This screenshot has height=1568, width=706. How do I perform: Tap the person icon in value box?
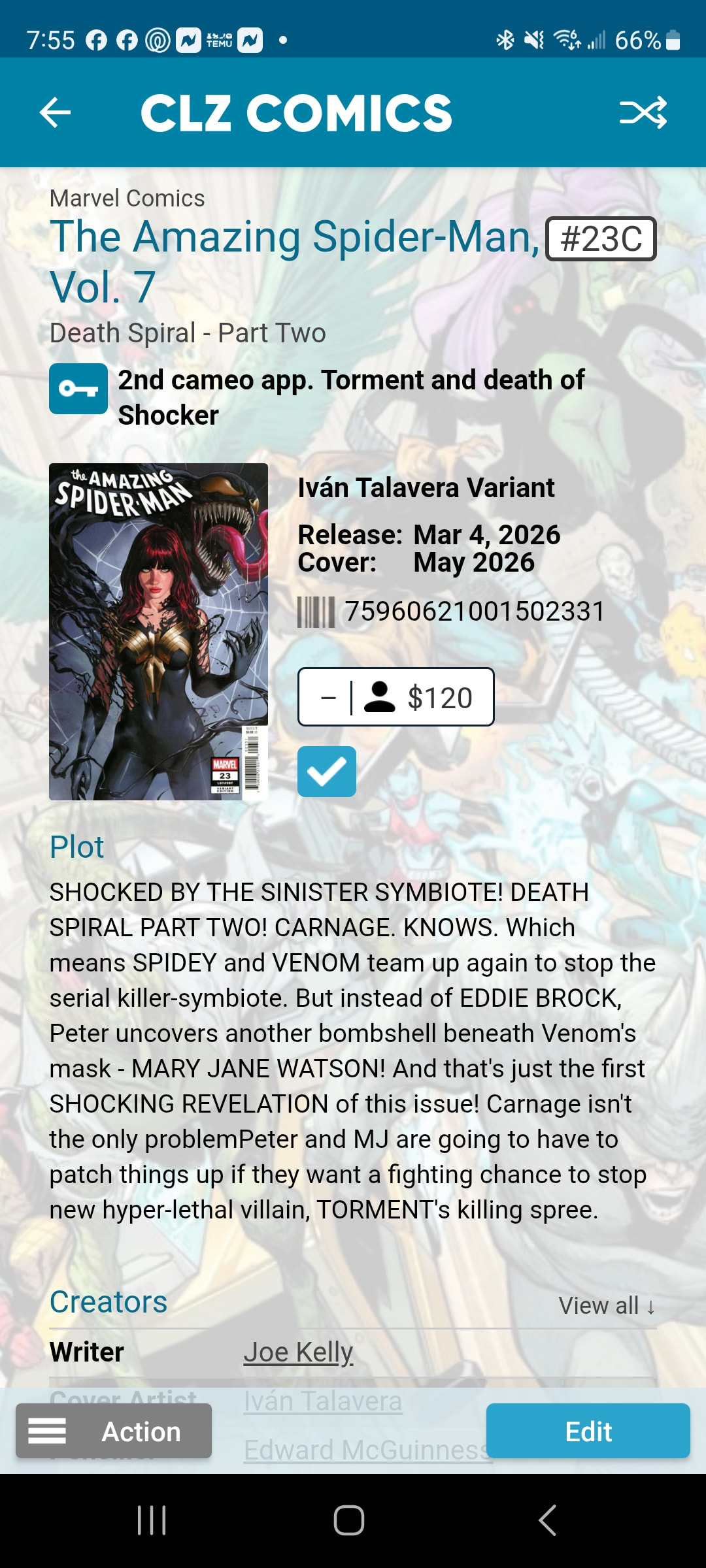tap(379, 696)
